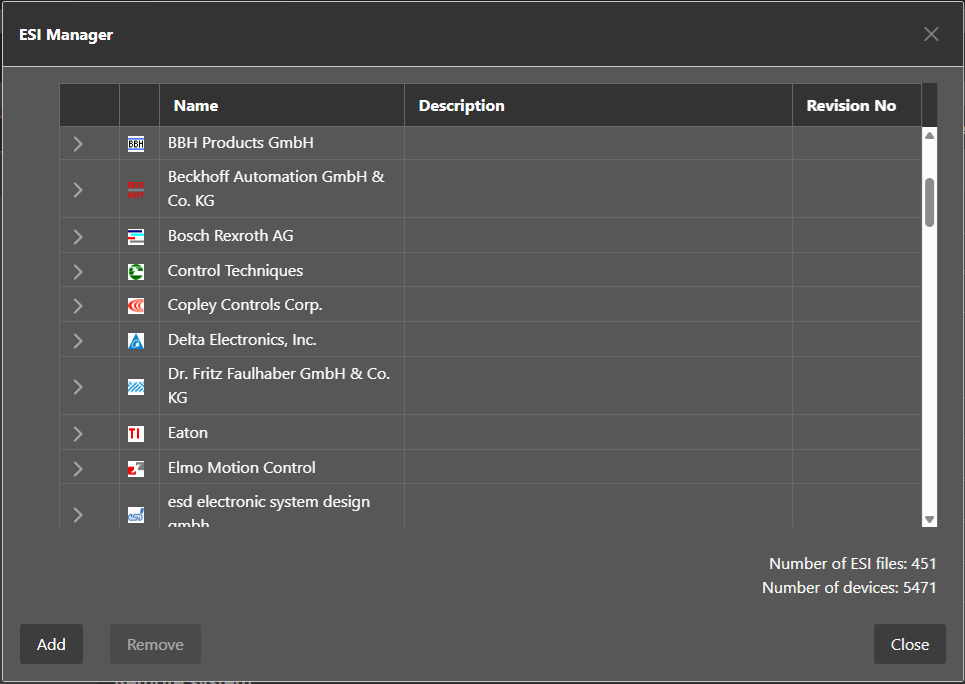Select the Beckhoff Automation GmbH & Co. KG text
Viewport: 965px width, 684px height.
pyautogui.click(x=276, y=188)
